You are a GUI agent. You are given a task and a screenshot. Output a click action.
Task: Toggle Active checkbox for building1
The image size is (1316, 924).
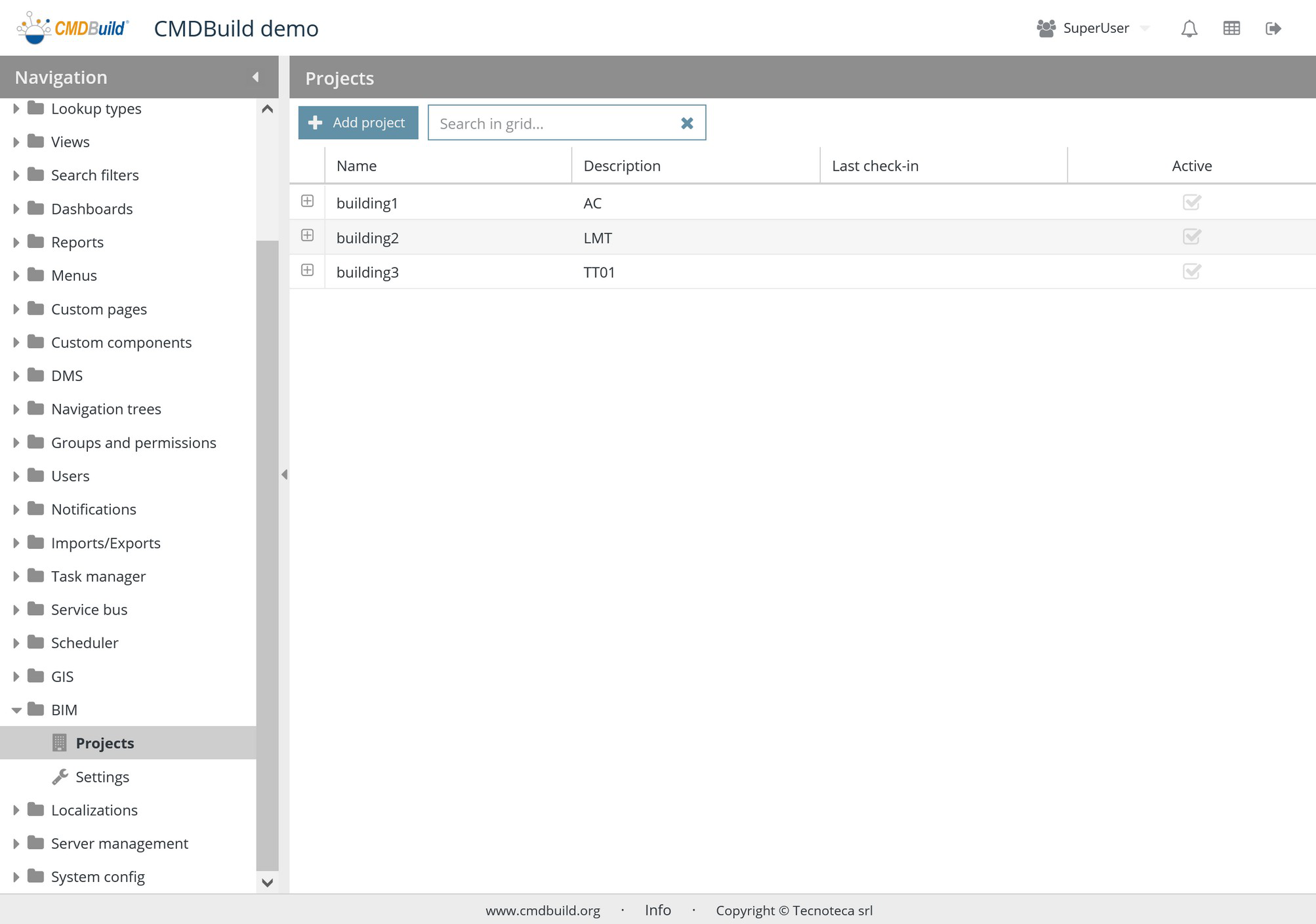1191,203
